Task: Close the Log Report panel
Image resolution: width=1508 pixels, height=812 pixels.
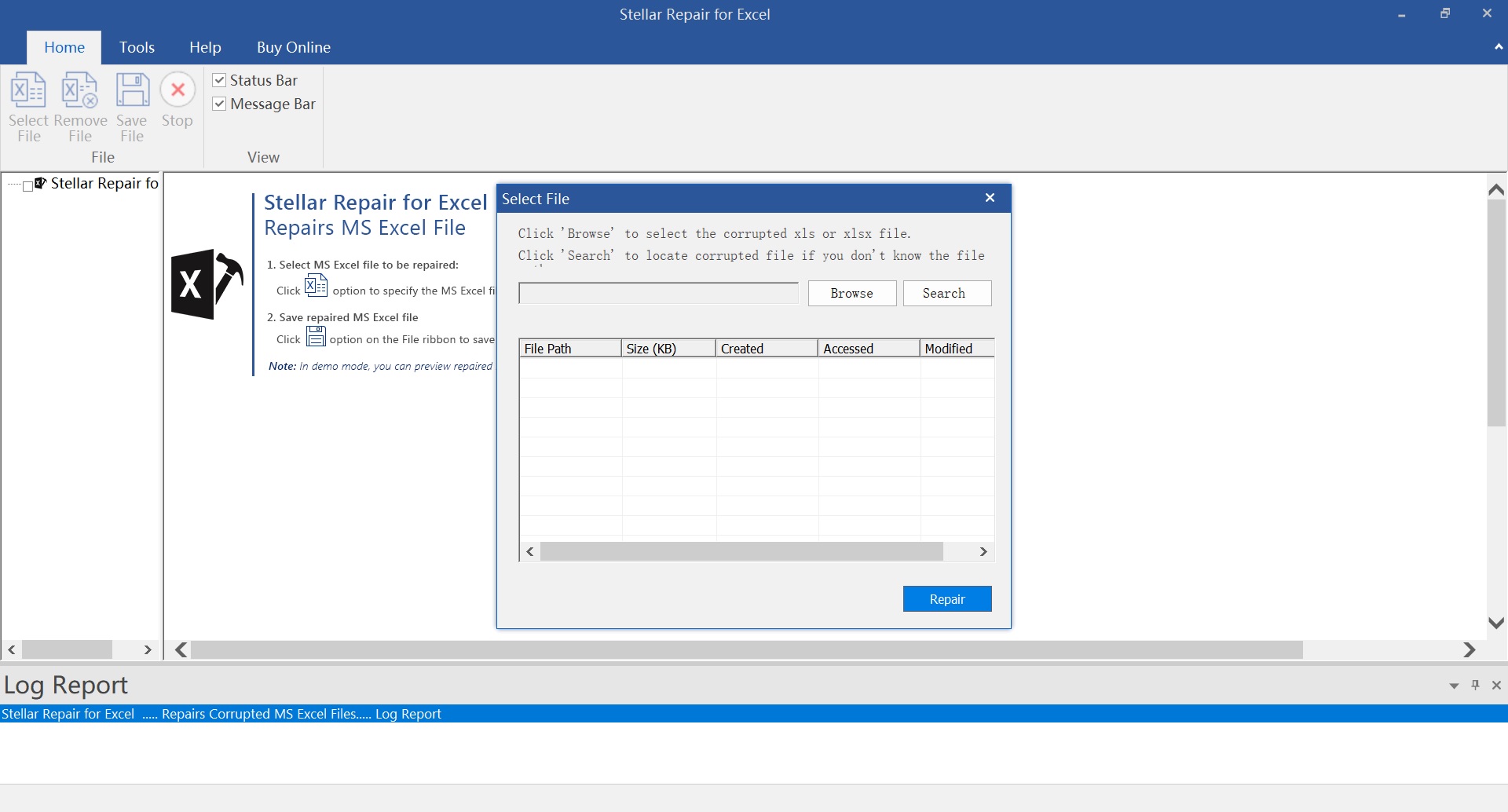Action: click(1496, 685)
